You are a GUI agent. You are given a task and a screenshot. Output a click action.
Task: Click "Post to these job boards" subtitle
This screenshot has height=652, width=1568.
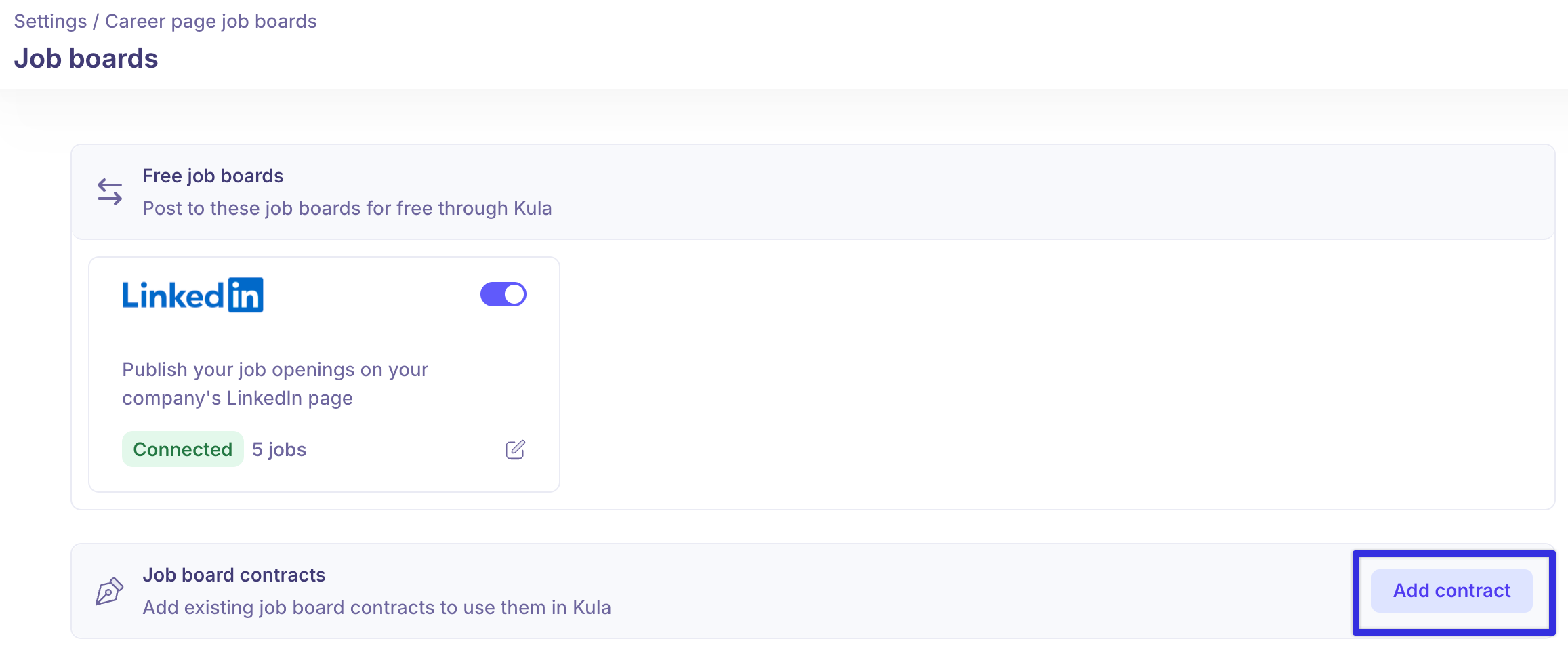coord(347,208)
